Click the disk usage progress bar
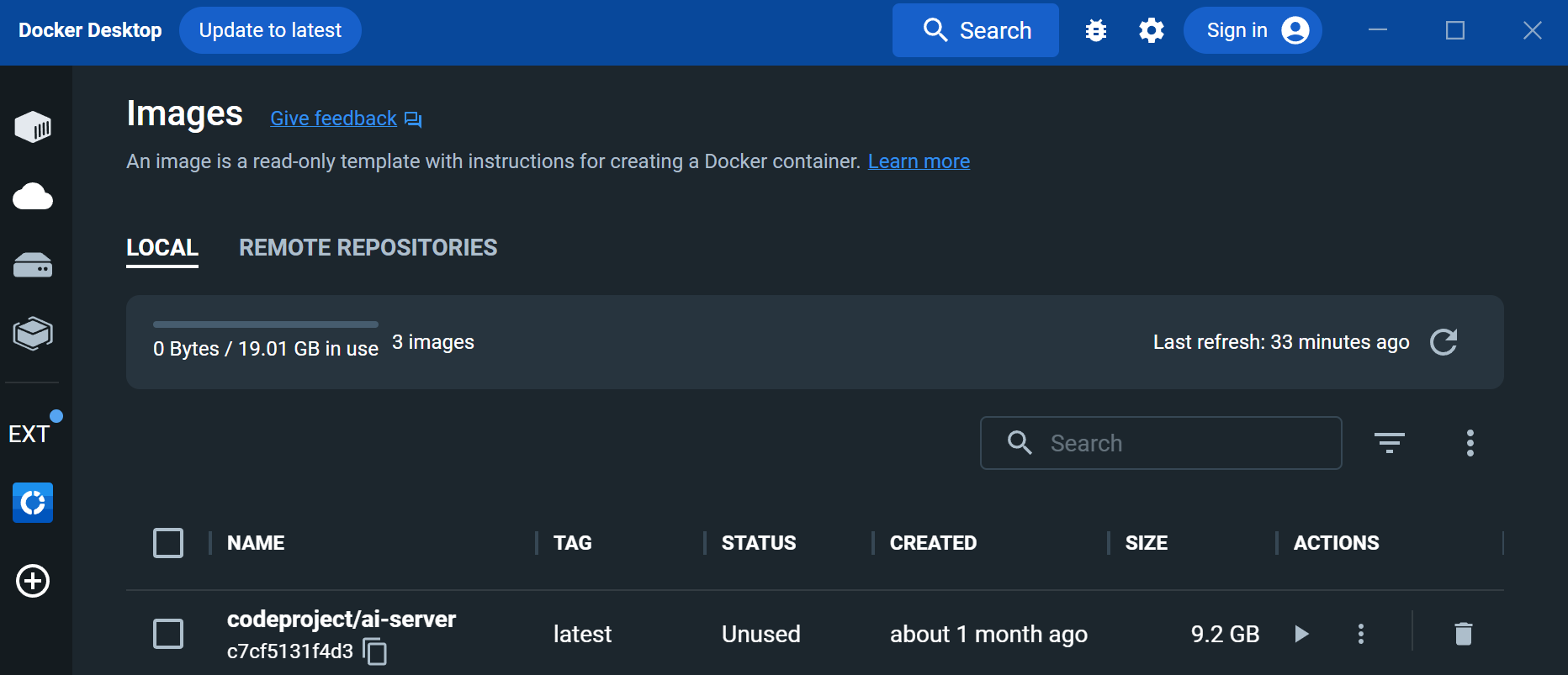 coord(266,324)
